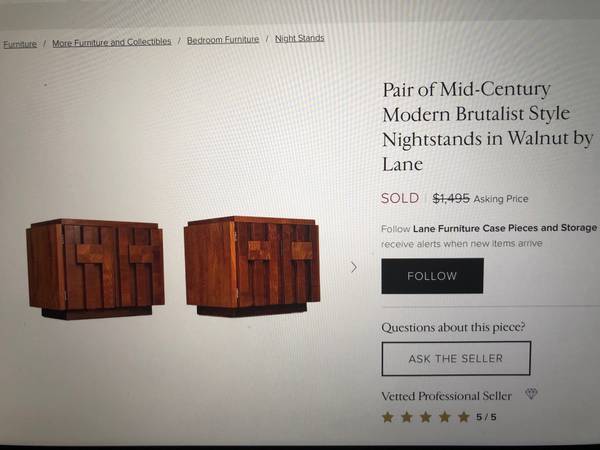Click the product title heading
Viewport: 600px width, 450px height.
click(x=487, y=126)
